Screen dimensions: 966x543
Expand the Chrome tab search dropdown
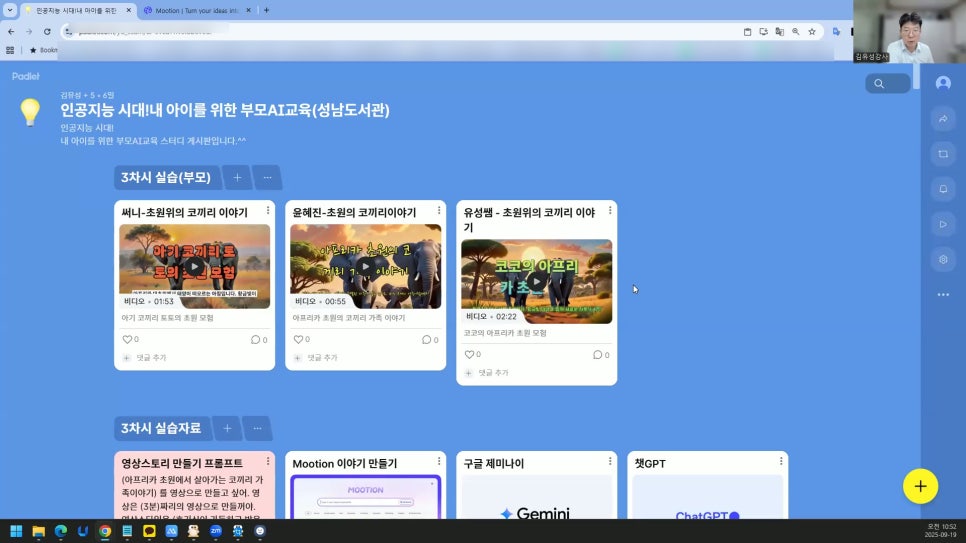click(10, 10)
